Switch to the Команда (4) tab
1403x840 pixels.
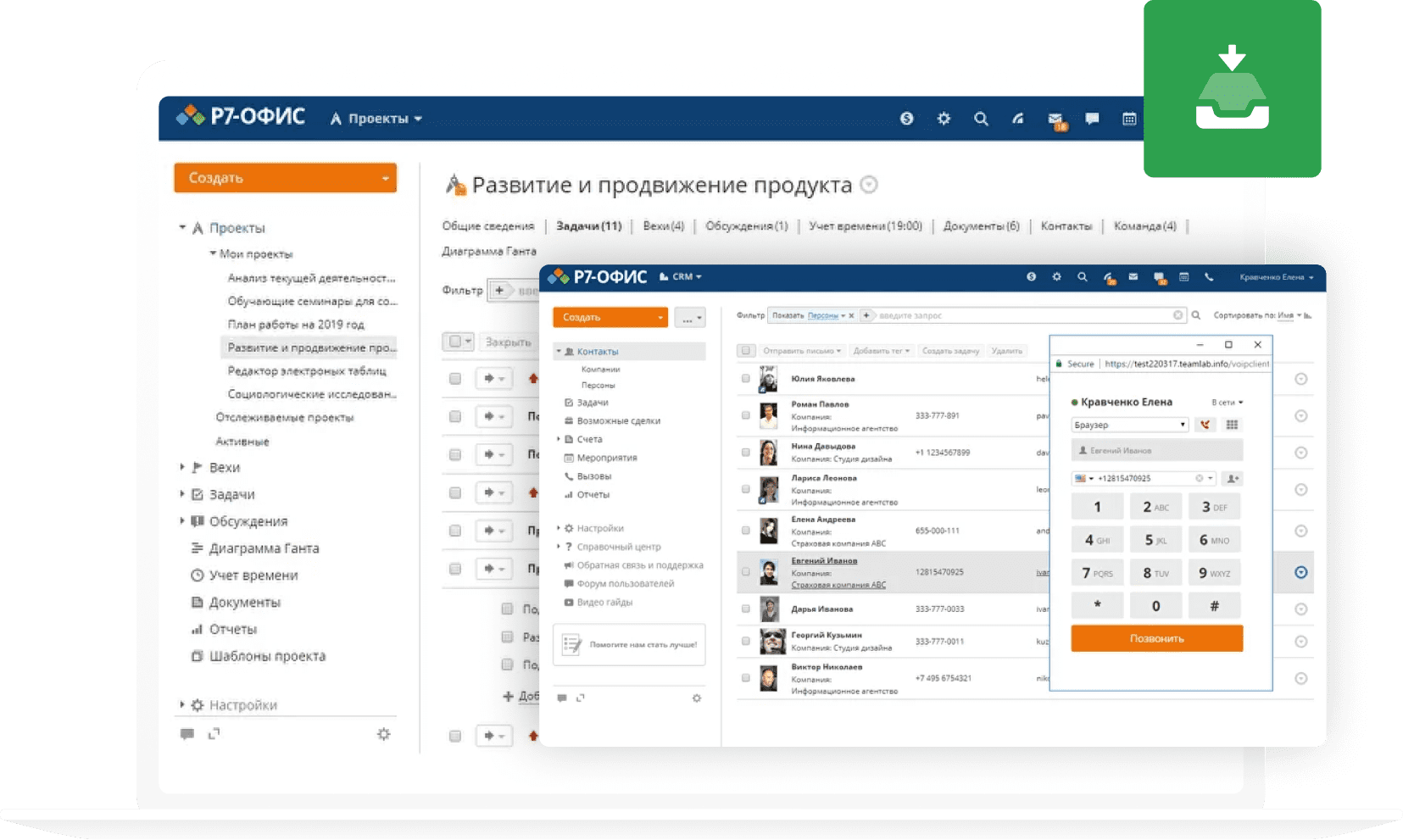tap(1144, 226)
